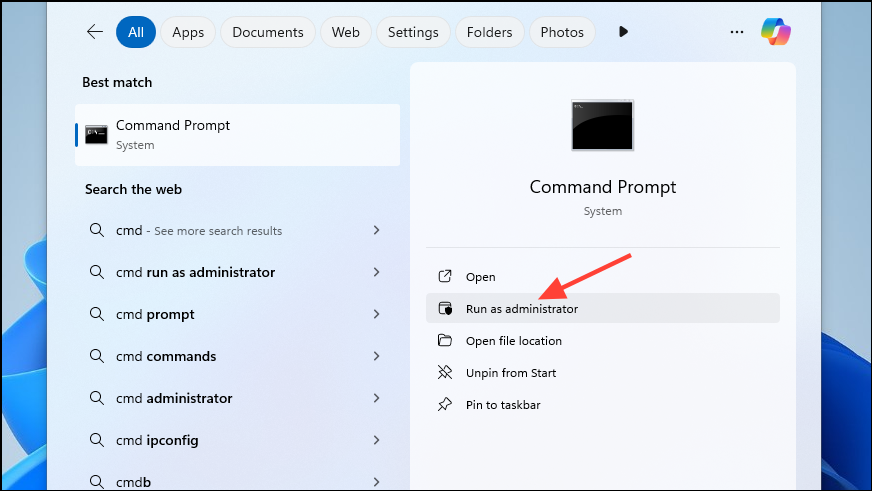Click the pin icon beside Pin to taskbar
This screenshot has width=872, height=491.
click(445, 404)
